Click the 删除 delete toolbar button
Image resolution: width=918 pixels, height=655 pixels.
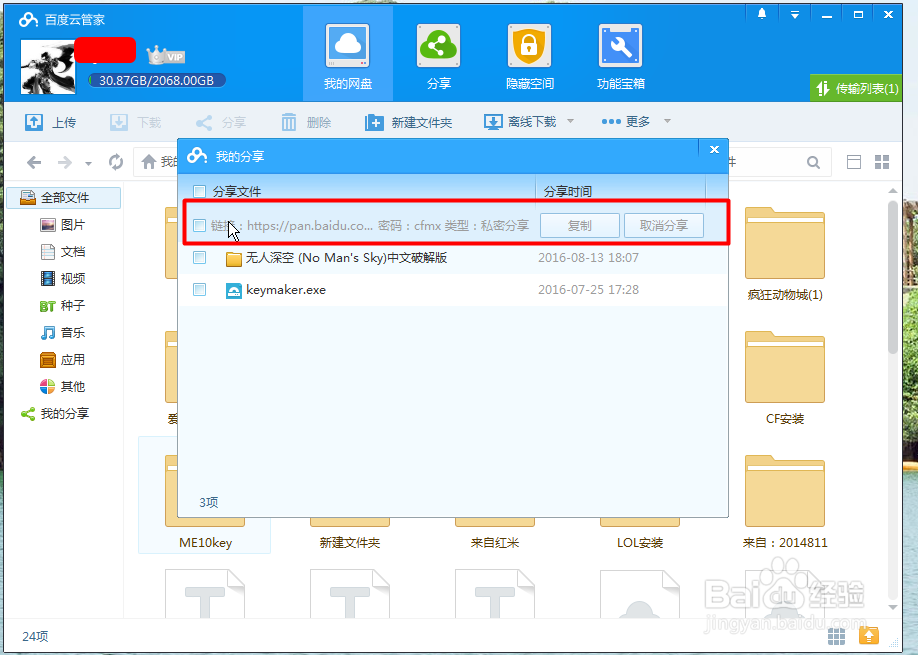[306, 122]
